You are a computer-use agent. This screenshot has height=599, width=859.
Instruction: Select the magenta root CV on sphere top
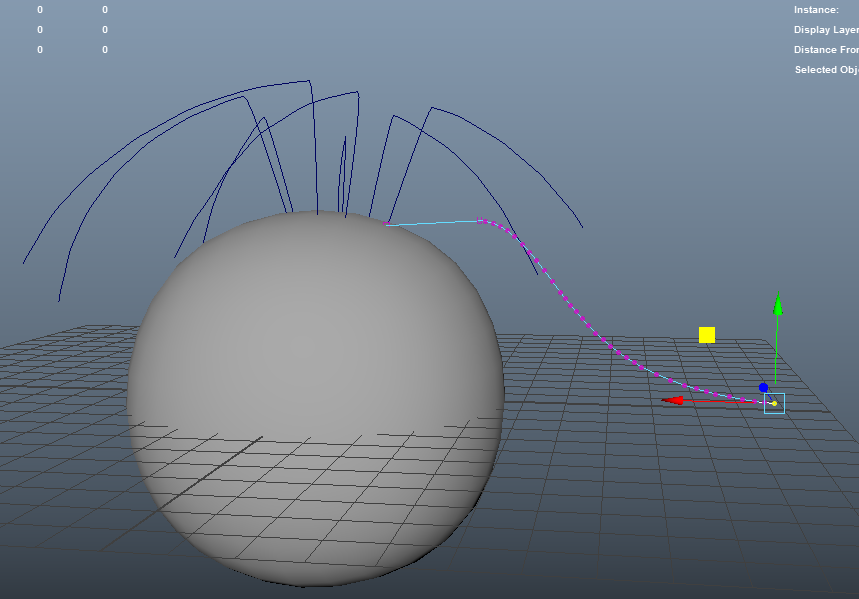tap(386, 223)
